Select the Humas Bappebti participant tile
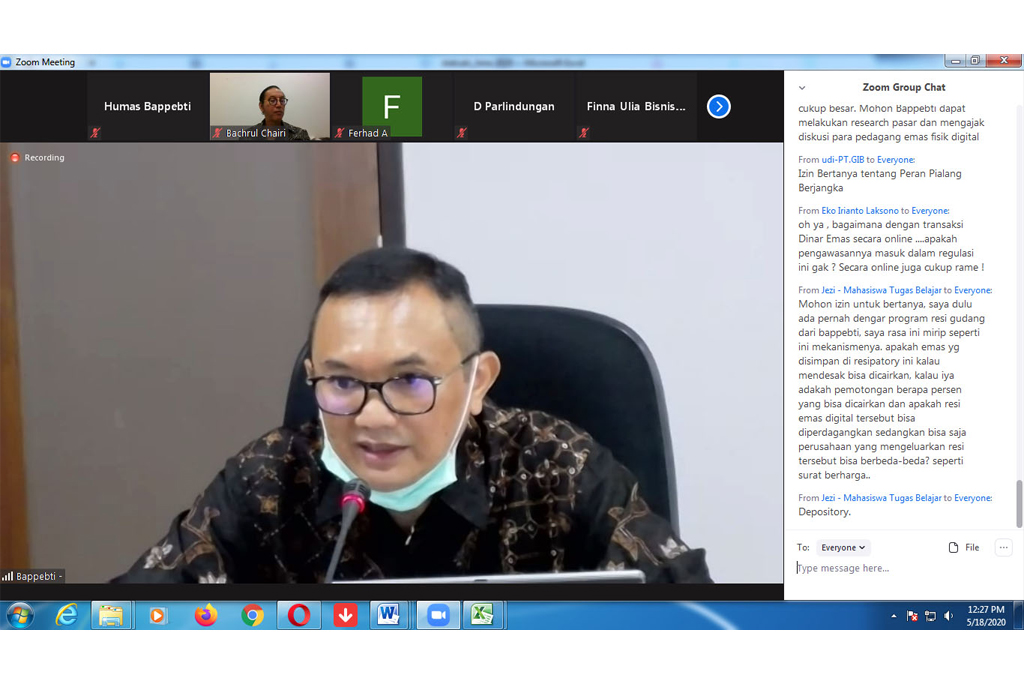 tap(147, 106)
